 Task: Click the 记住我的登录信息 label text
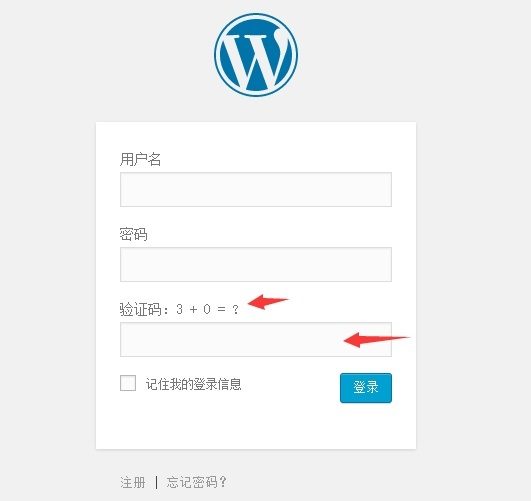click(193, 384)
